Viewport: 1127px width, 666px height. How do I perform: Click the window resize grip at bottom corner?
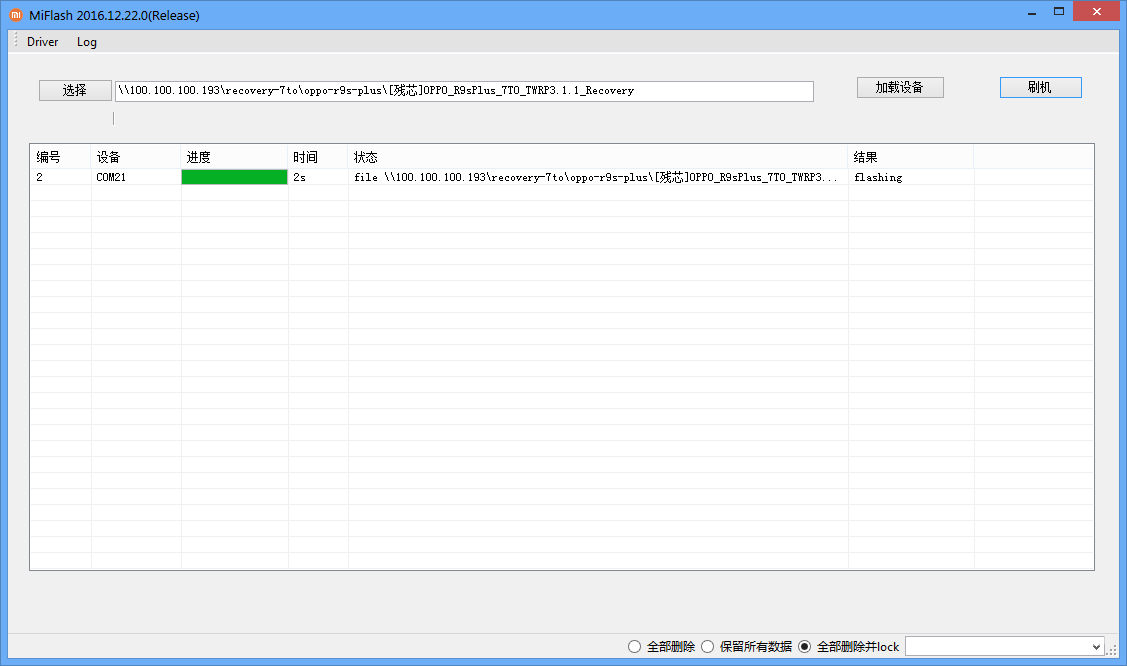click(1112, 649)
